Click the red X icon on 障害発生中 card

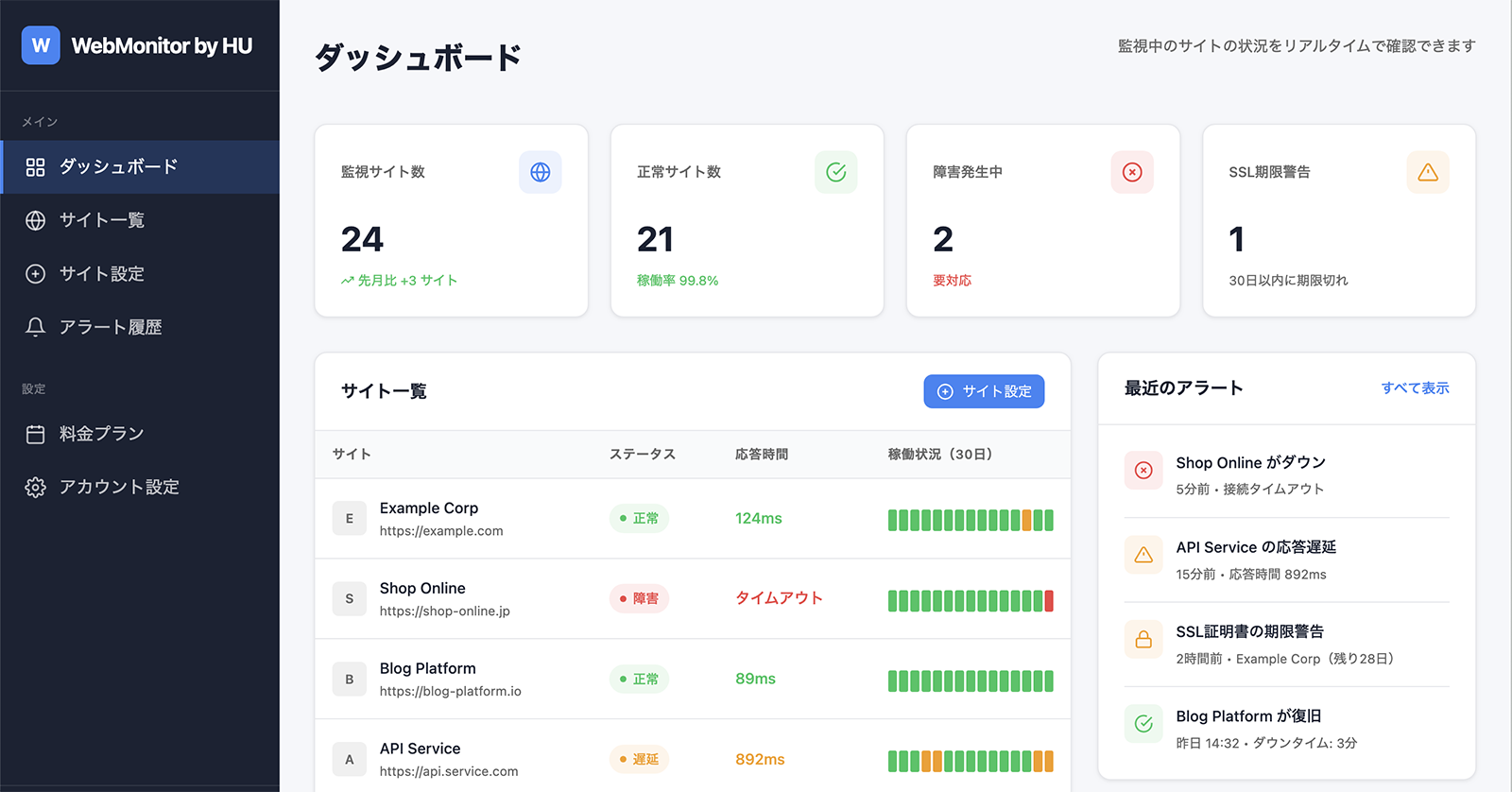pos(1132,172)
